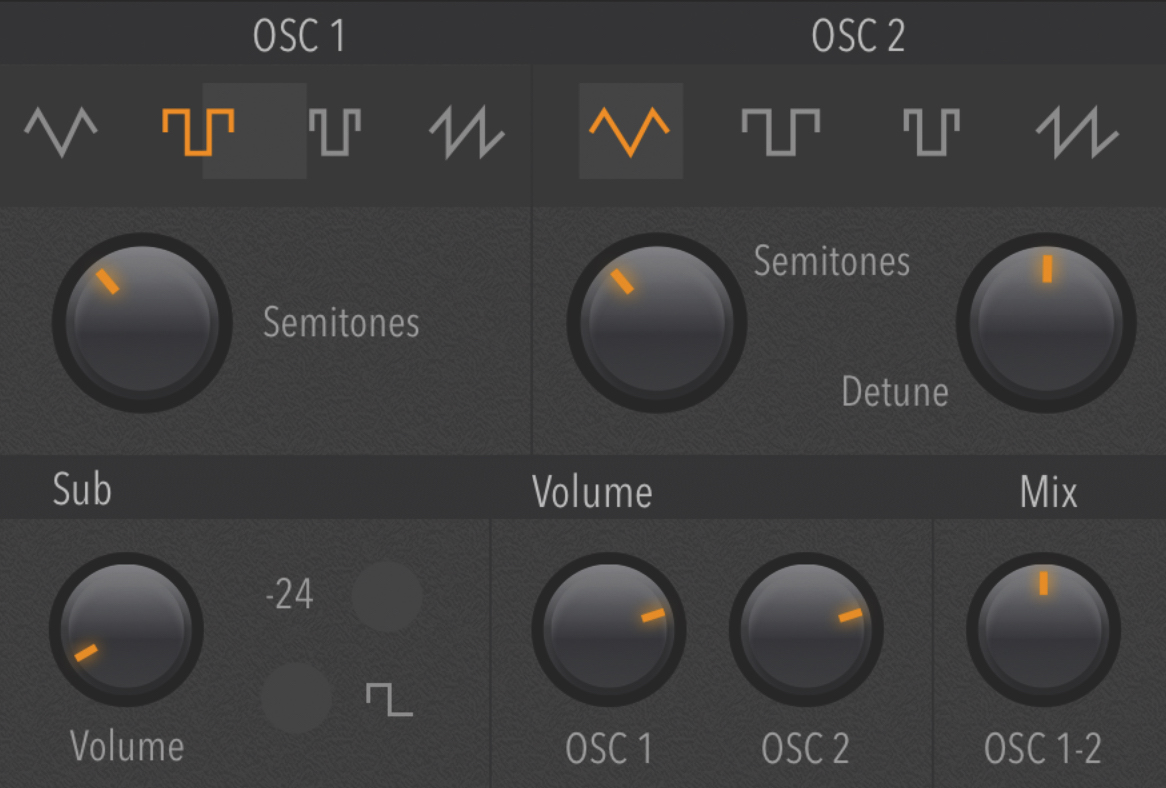Select narrow pulse waveform for OSC 2
The image size is (1166, 788).
point(931,132)
